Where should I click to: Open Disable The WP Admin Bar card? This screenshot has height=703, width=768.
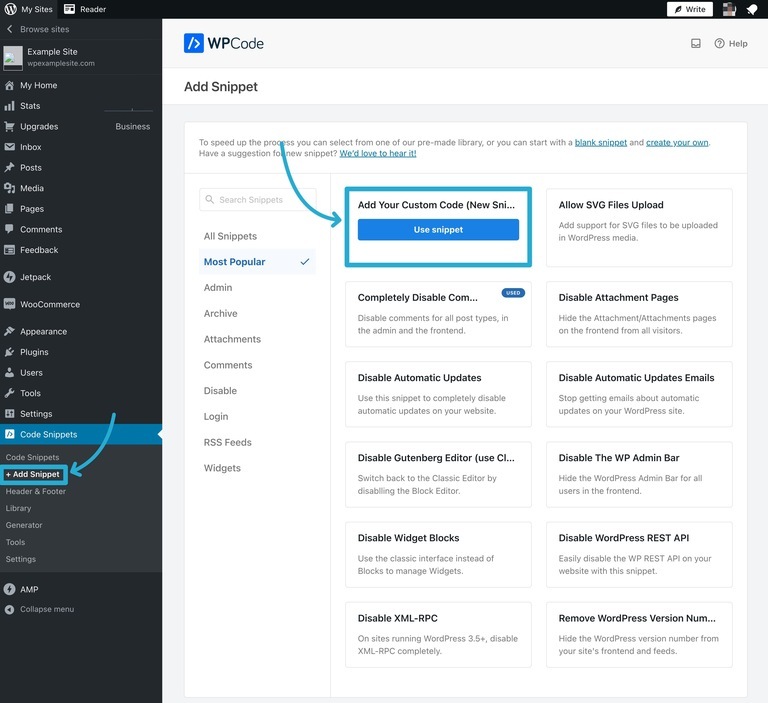(639, 474)
